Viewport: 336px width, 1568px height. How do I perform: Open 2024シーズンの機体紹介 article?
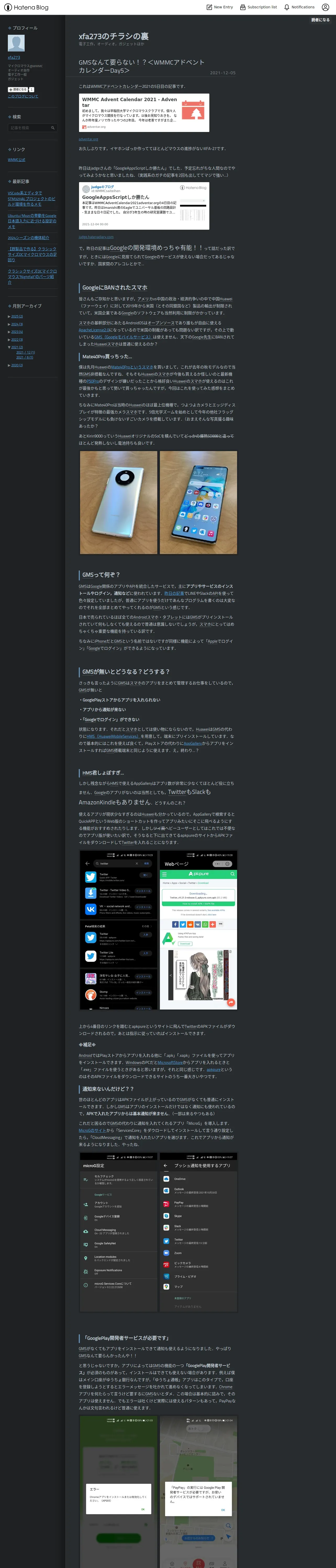click(29, 238)
